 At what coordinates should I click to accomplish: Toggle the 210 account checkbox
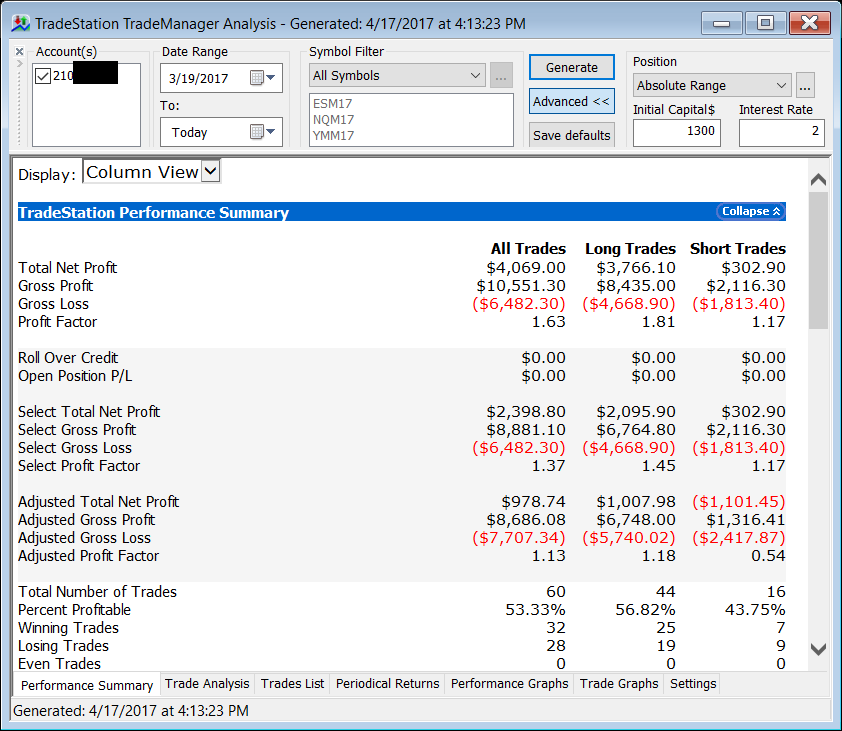(43, 76)
